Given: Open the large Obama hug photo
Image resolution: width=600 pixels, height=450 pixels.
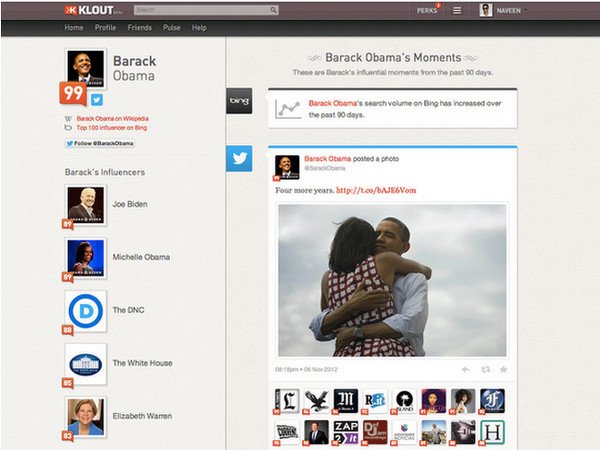Looking at the screenshot, I should coord(392,279).
